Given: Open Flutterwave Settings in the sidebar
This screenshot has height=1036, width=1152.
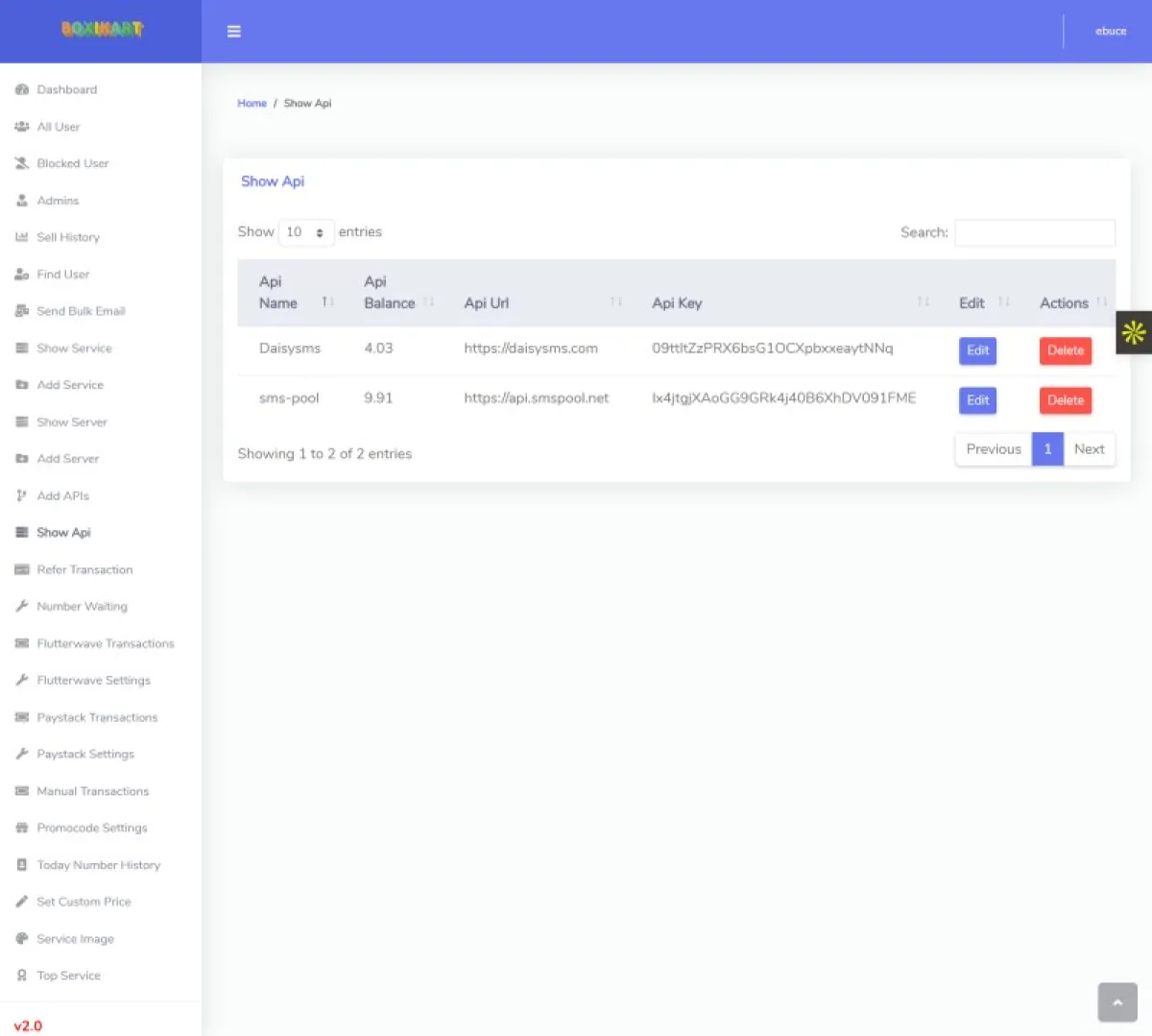Looking at the screenshot, I should pos(93,680).
